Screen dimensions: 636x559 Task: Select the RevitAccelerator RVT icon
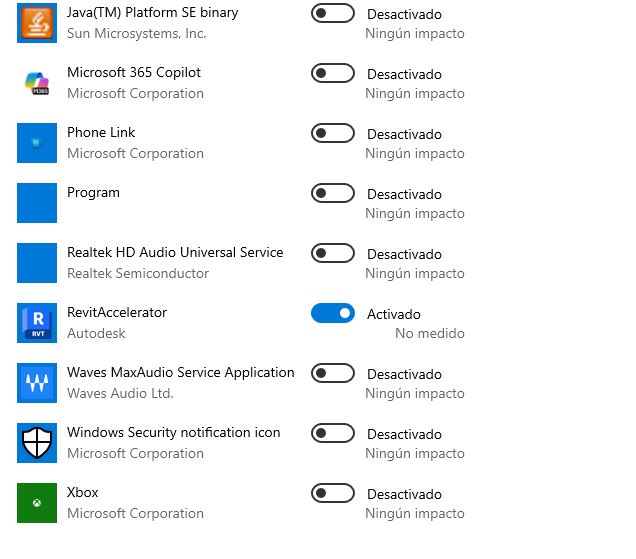(x=37, y=323)
